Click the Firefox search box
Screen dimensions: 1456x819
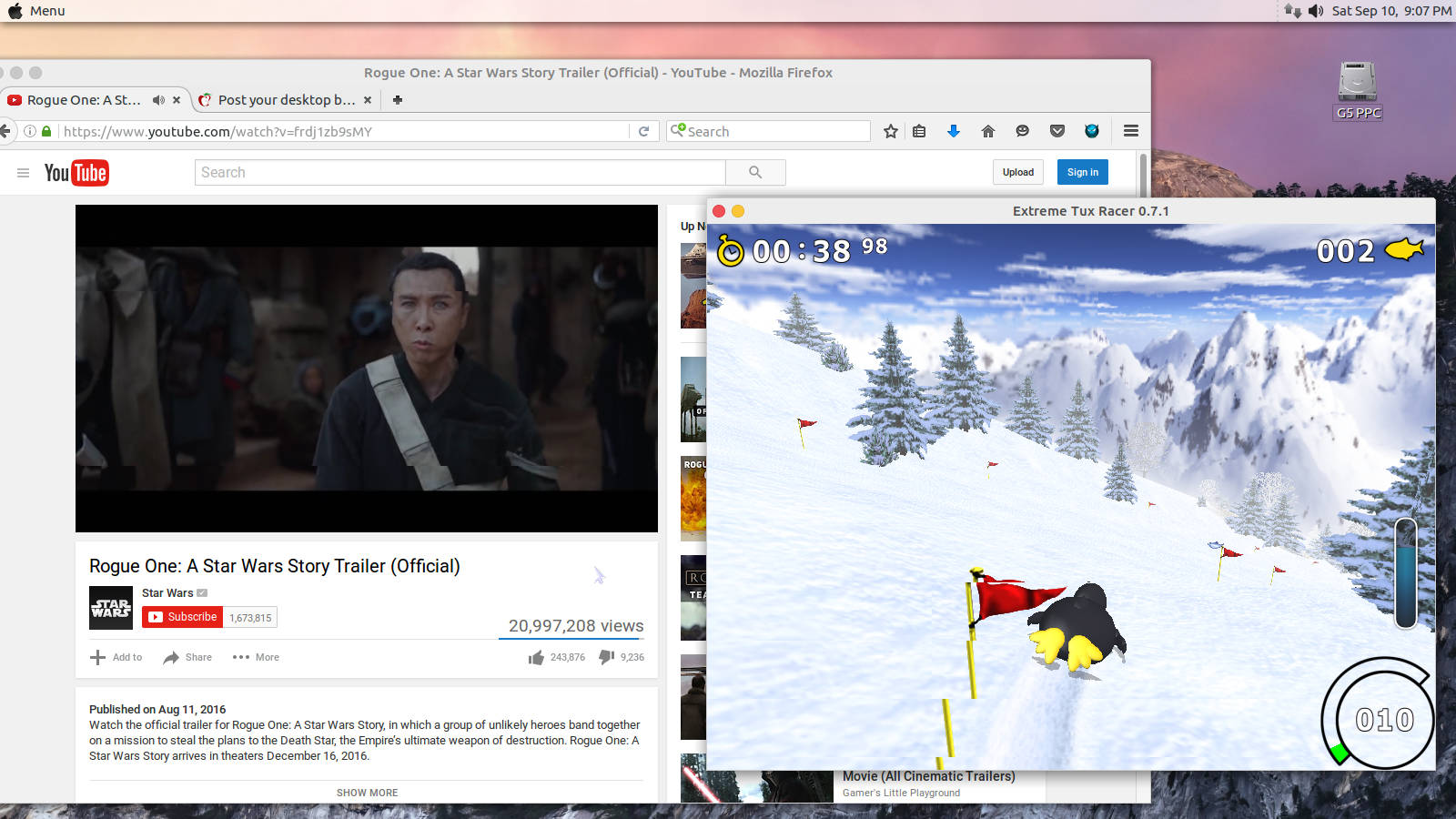coord(768,131)
